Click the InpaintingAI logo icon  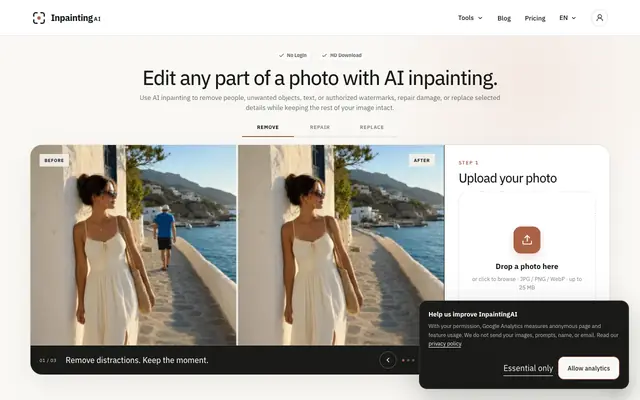(39, 18)
